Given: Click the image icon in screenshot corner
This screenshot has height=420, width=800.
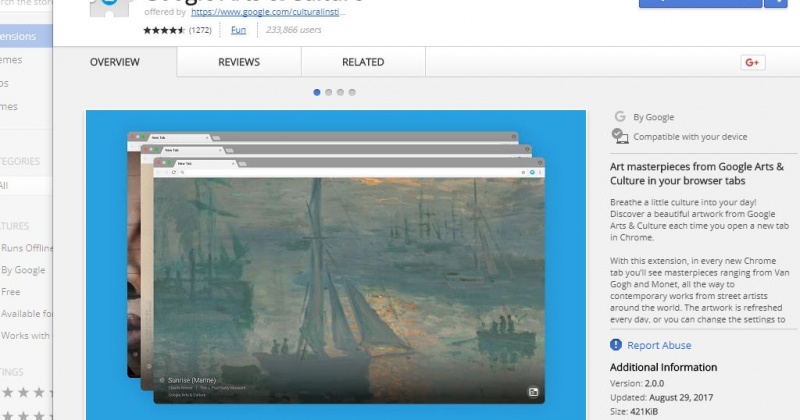Looking at the screenshot, I should pyautogui.click(x=533, y=392).
